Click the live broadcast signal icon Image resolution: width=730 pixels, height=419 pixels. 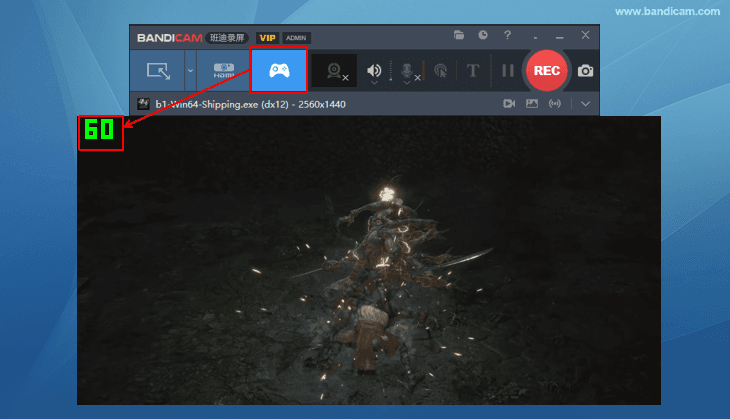point(556,103)
